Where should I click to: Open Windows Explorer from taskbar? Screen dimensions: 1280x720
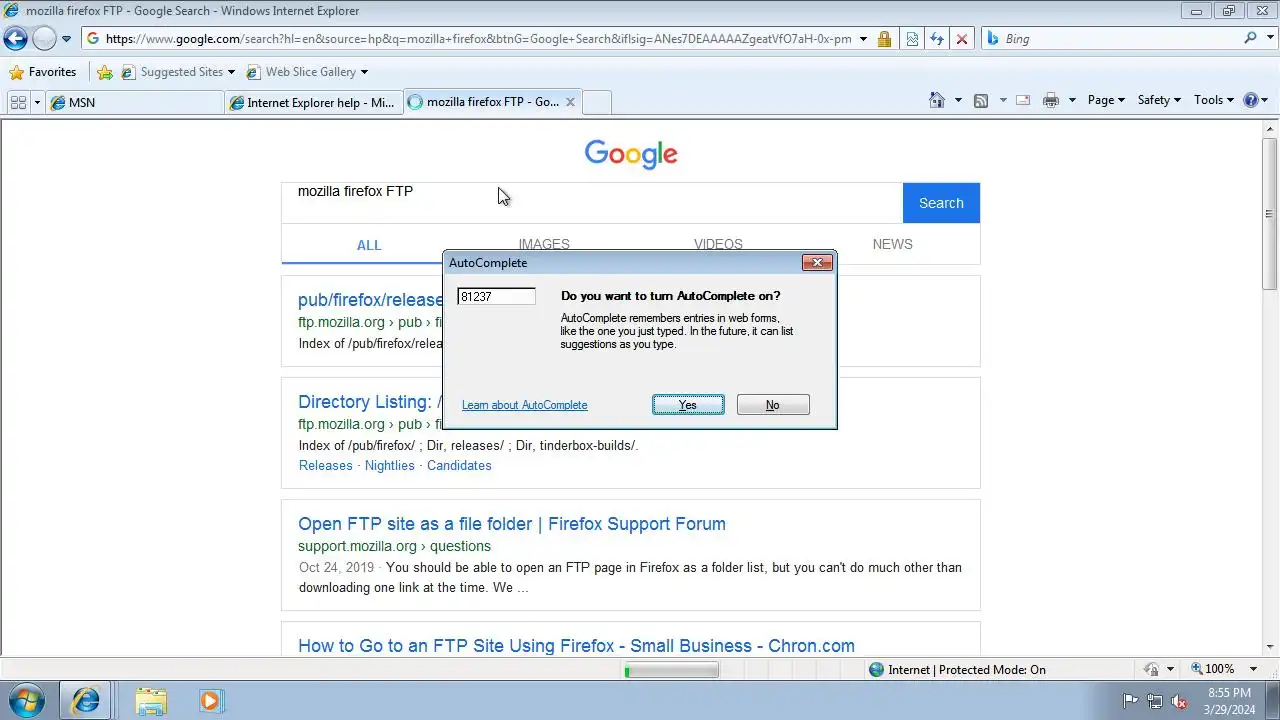tap(151, 701)
